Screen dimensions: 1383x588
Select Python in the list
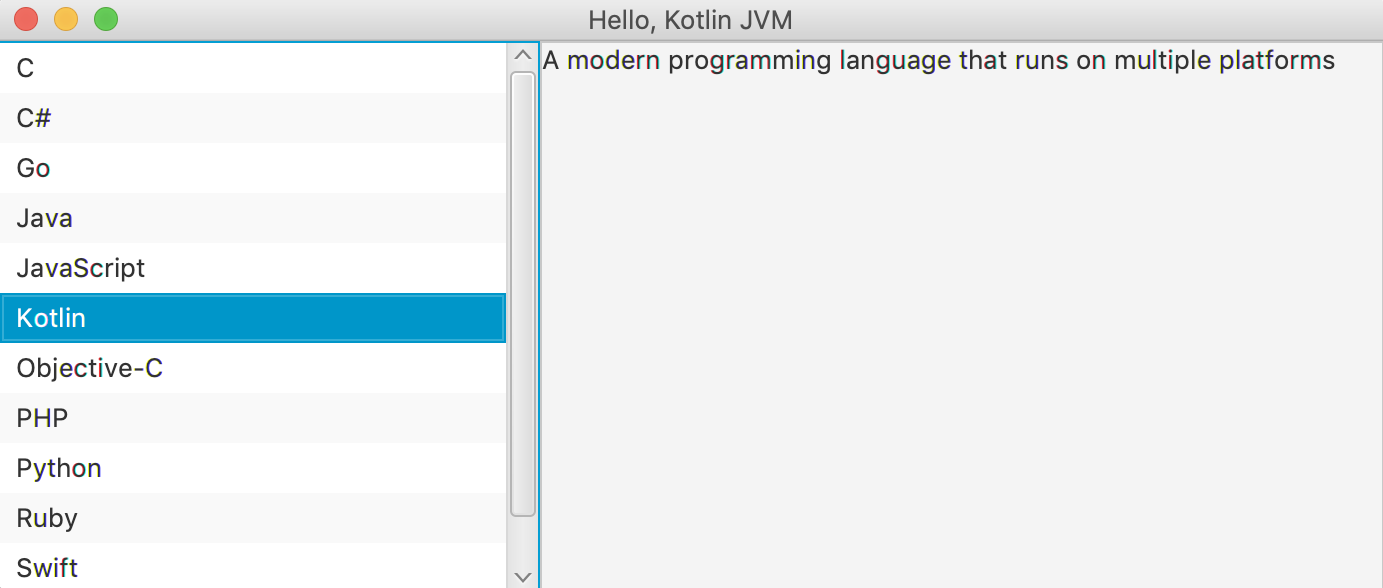(253, 468)
